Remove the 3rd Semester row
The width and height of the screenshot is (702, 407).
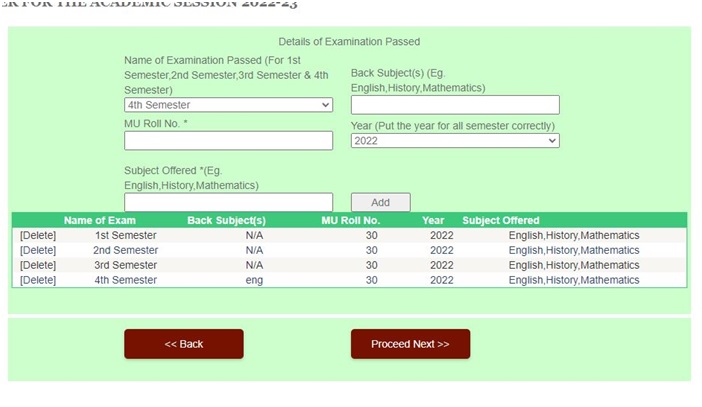[x=38, y=266]
